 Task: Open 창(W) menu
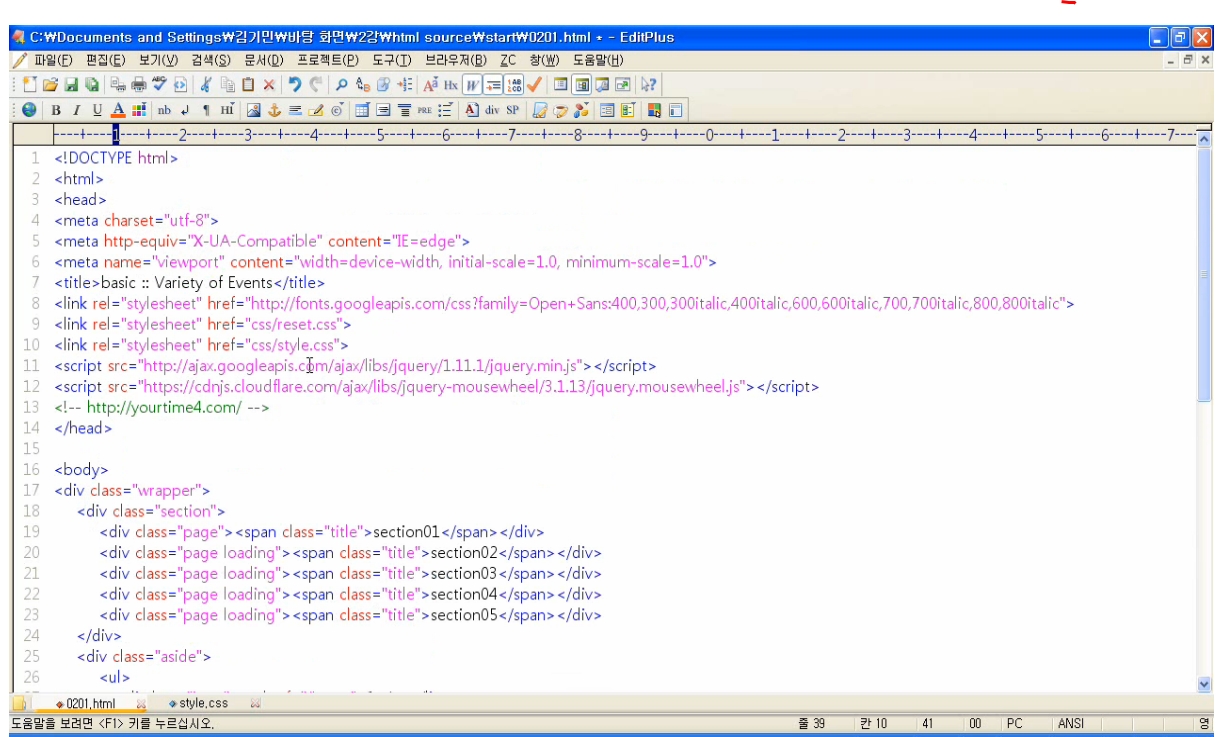(544, 60)
